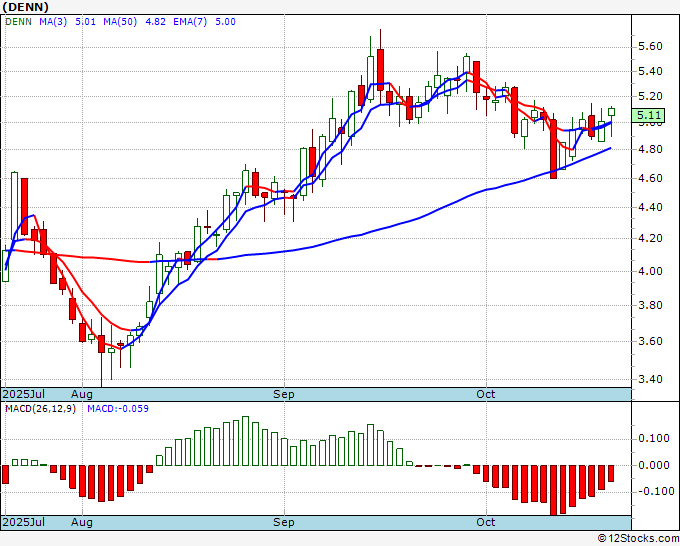Click the MACD(26,12,9) indicator label
Screen dimensions: 680x546
[40, 409]
